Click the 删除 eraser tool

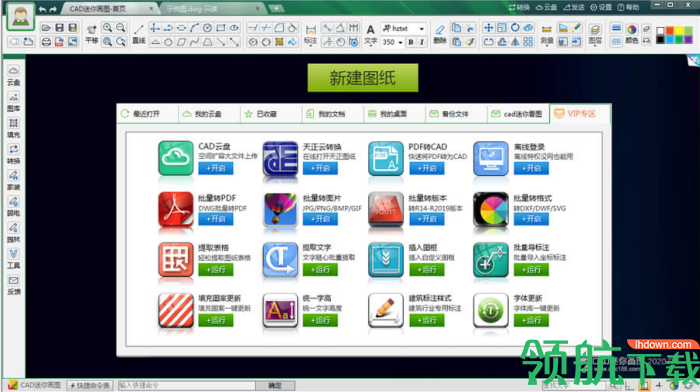pyautogui.click(x=440, y=34)
